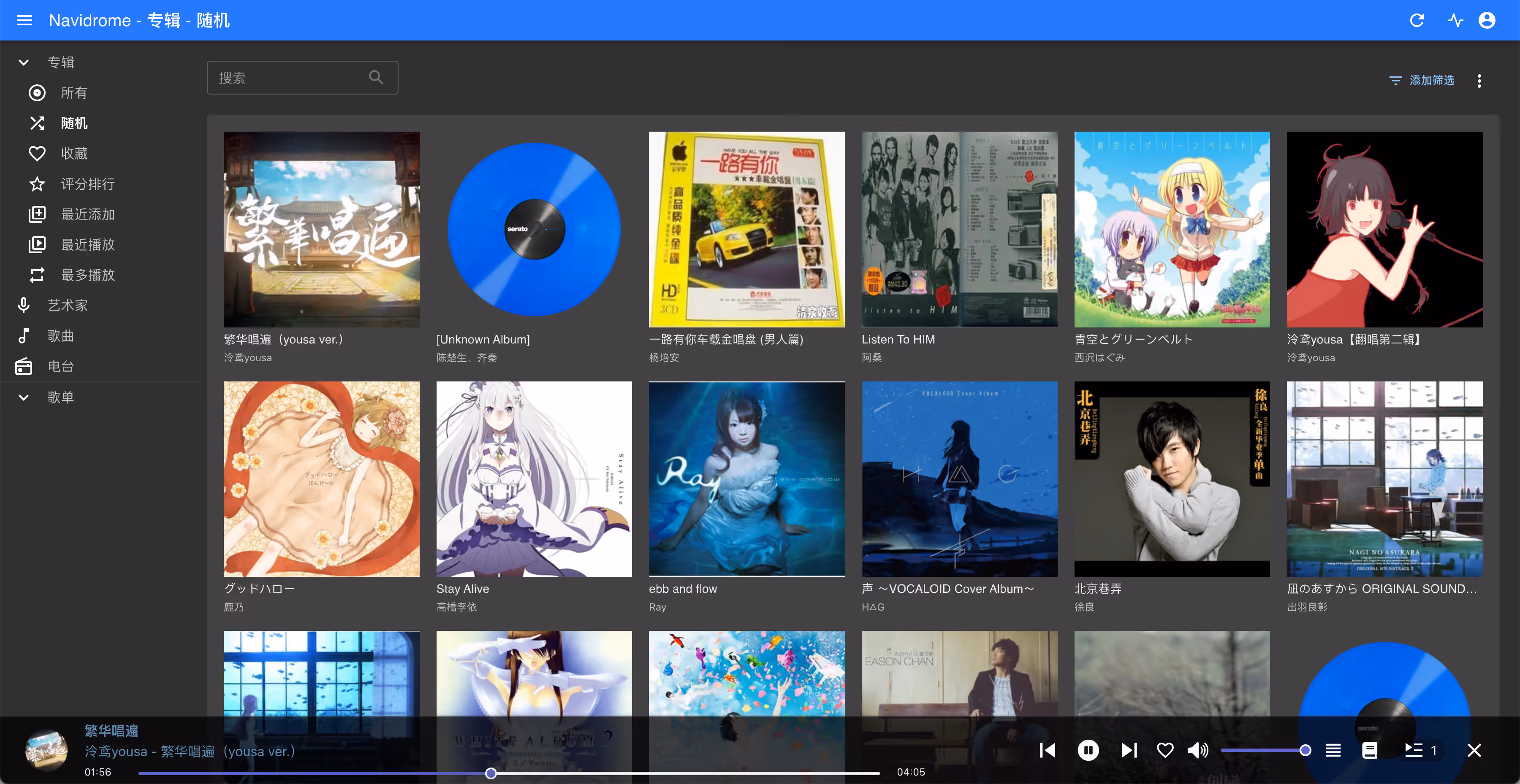Click the song progress bar handle
This screenshot has height=784, width=1520.
pos(491,773)
